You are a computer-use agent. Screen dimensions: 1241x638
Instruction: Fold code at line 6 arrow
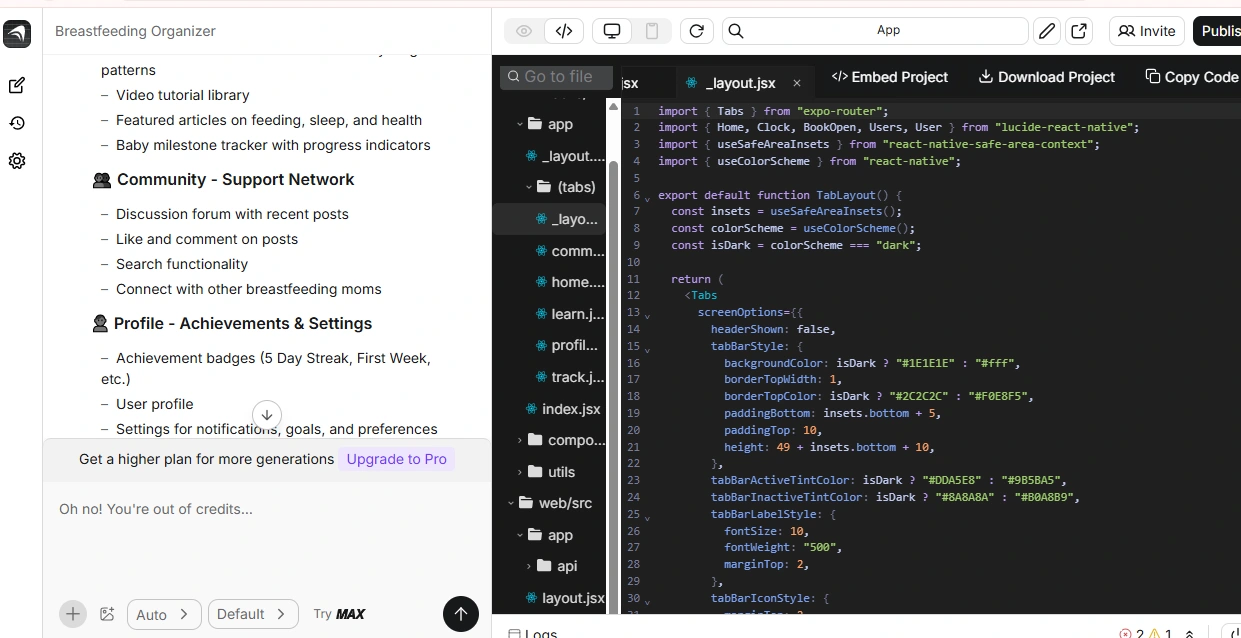(x=647, y=198)
